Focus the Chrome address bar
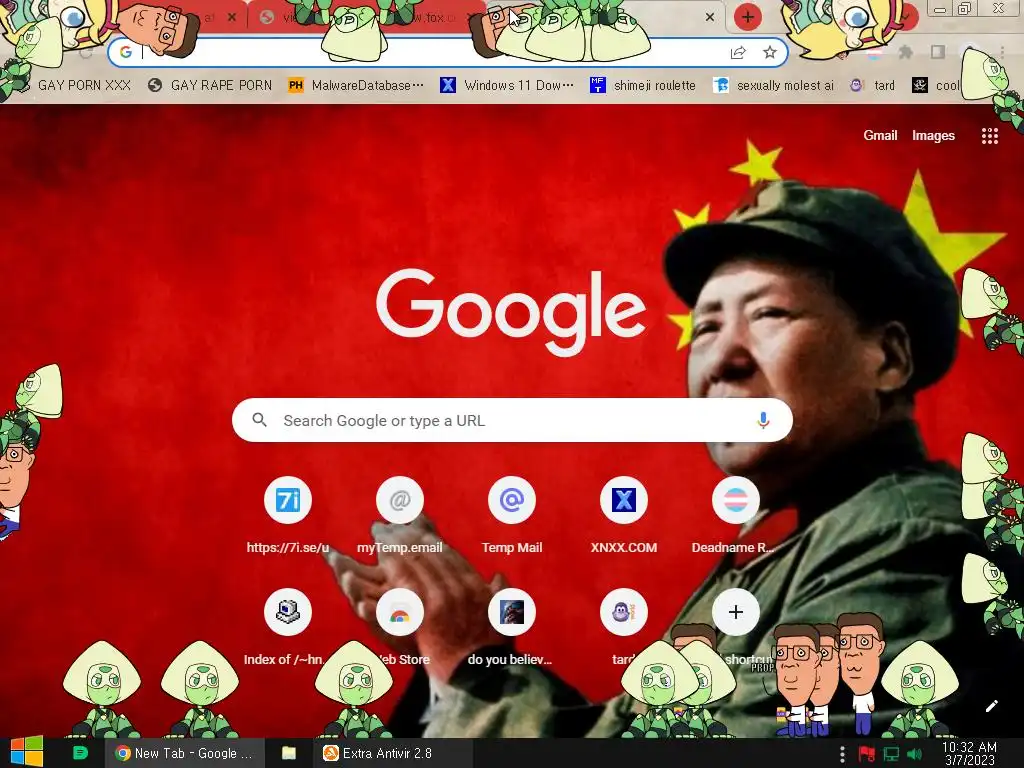 448,52
